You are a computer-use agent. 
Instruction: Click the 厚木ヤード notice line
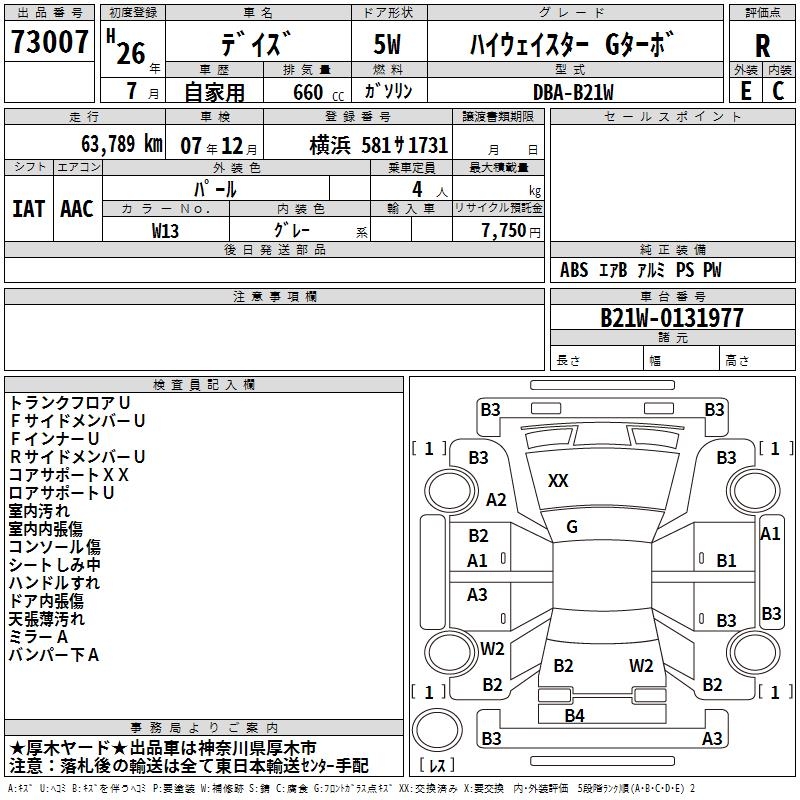click(163, 748)
